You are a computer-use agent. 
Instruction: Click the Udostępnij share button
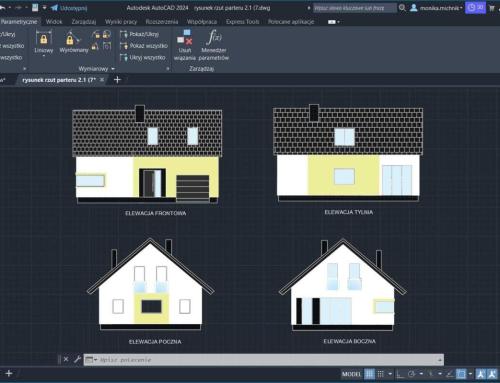coord(69,8)
